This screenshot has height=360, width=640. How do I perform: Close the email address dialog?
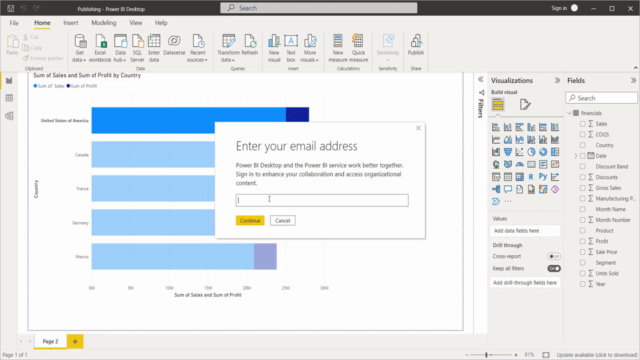[x=418, y=128]
